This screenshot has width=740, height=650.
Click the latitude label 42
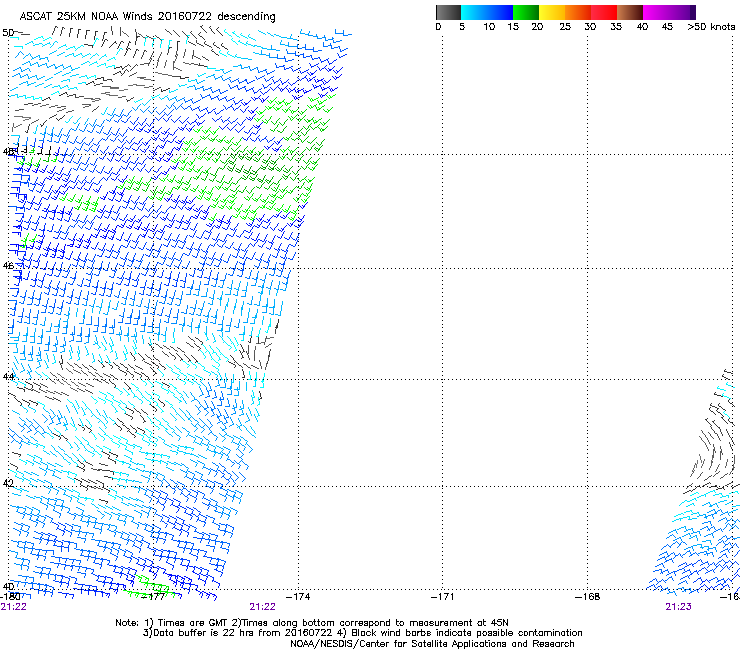[x=8, y=483]
